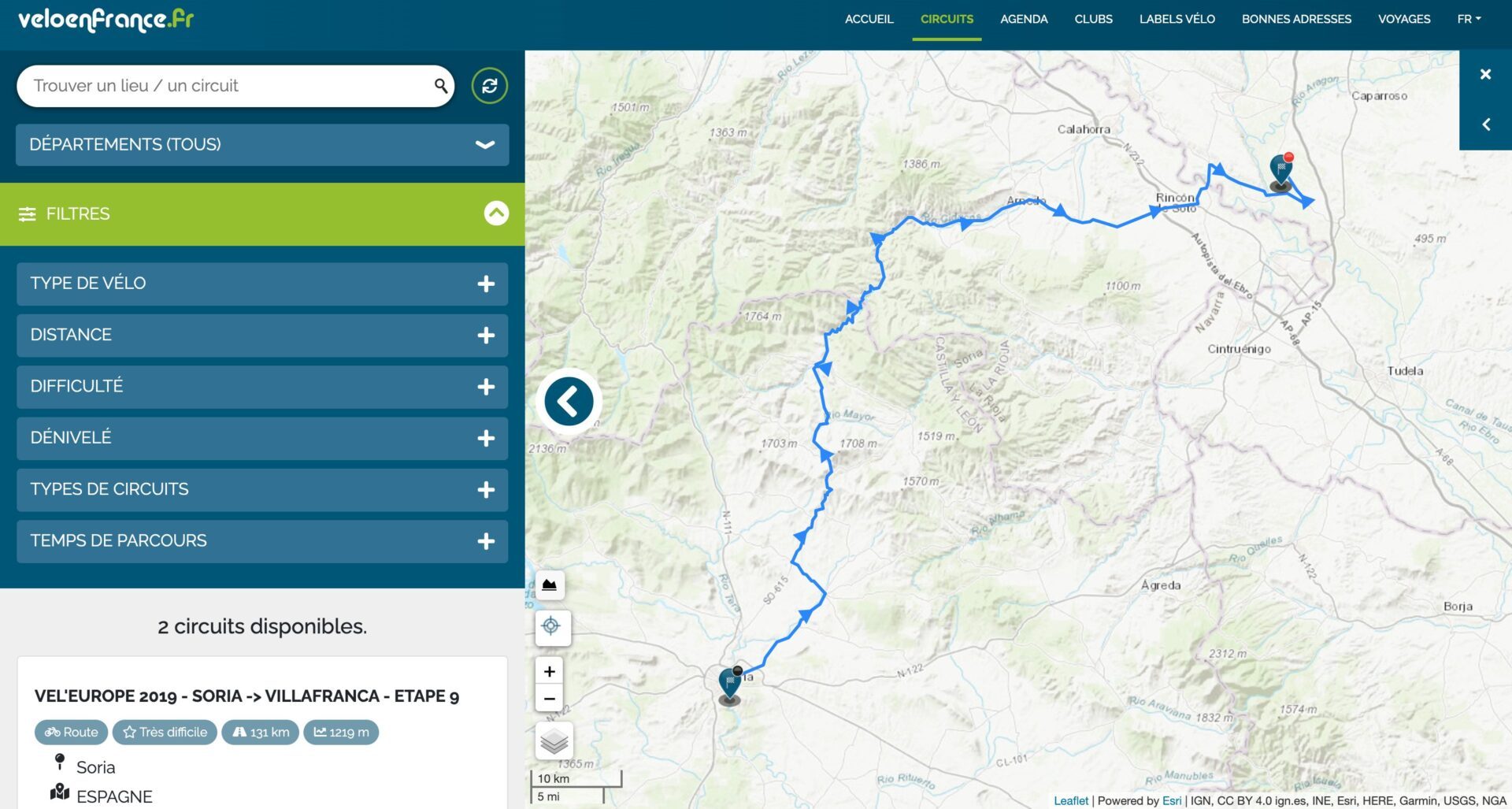This screenshot has width=1512, height=809.
Task: Show the elevation profile icon on map
Action: 550,585
